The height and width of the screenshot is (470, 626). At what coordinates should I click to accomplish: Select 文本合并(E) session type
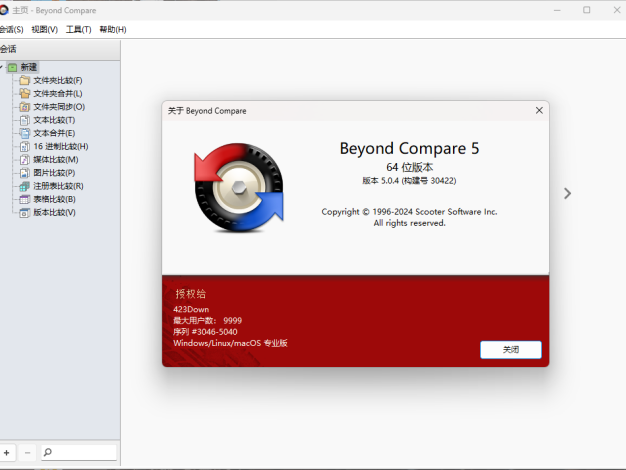tap(54, 133)
